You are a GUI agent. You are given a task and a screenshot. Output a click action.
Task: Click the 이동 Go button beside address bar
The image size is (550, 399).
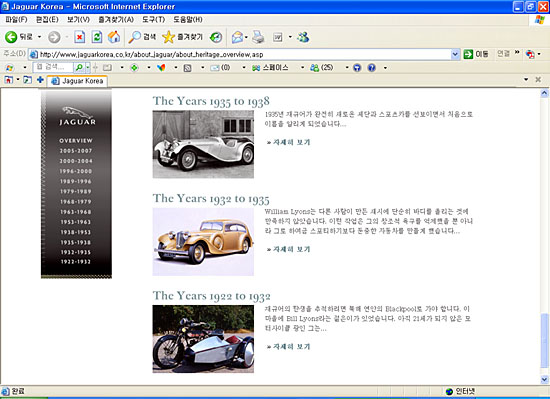click(x=476, y=54)
